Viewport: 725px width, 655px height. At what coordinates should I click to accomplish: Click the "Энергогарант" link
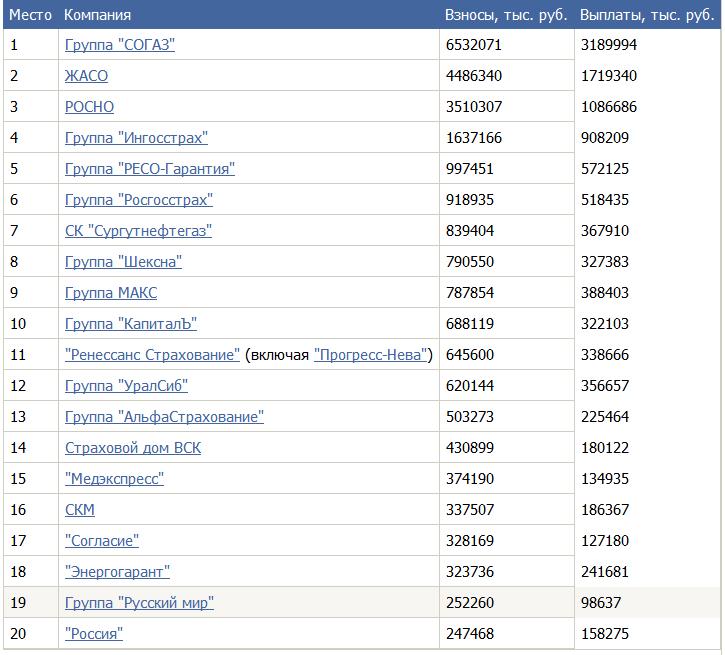tap(117, 572)
